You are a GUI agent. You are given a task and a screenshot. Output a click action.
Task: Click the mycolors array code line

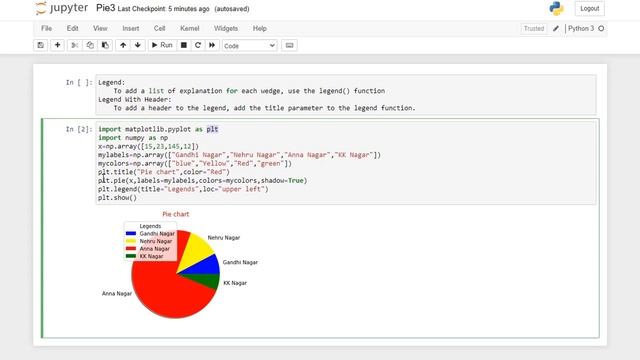tap(195, 163)
